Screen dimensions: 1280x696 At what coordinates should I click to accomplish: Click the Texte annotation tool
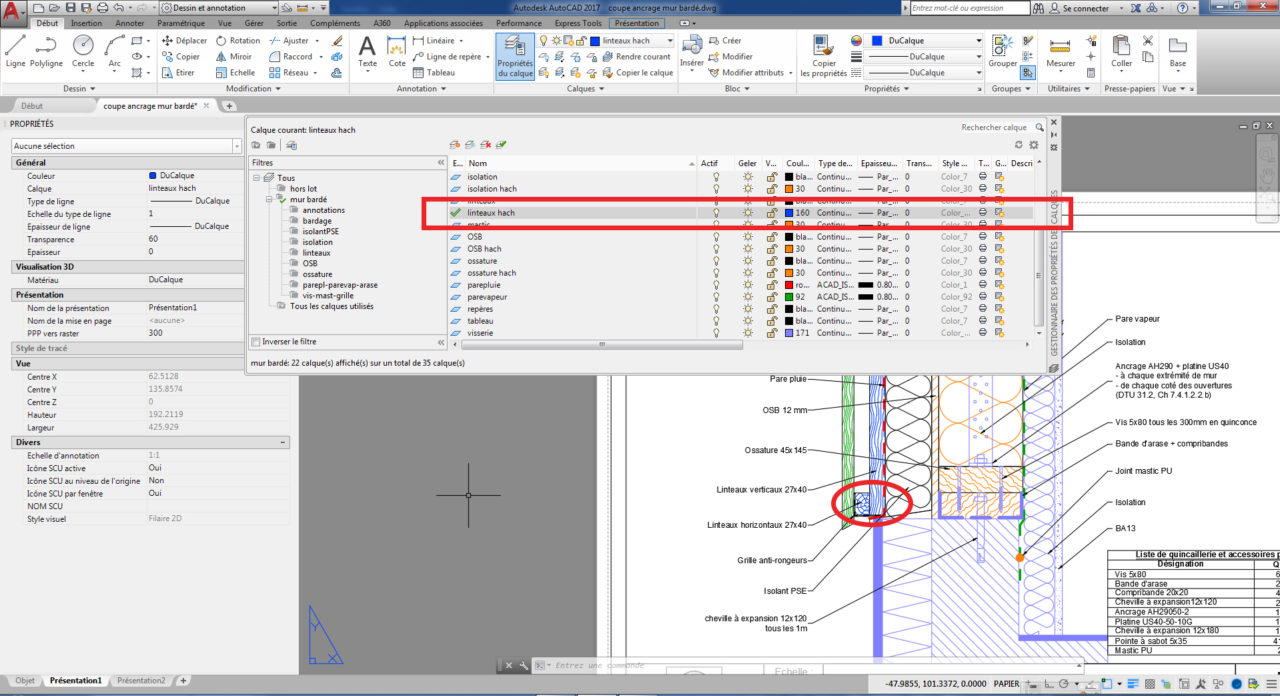[x=367, y=52]
